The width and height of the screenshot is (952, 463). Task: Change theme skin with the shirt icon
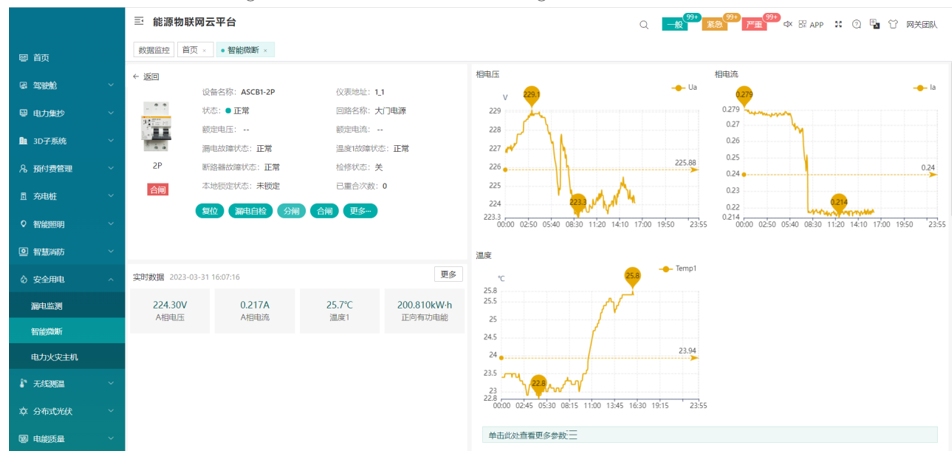(x=892, y=24)
